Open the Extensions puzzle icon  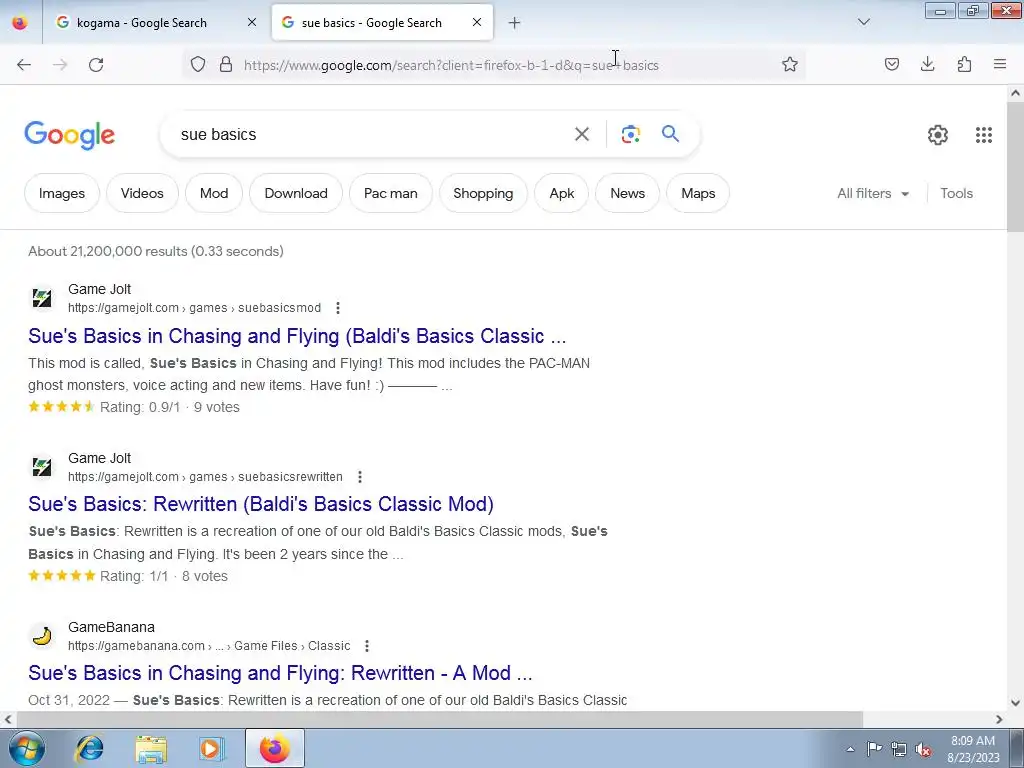pyautogui.click(x=964, y=64)
